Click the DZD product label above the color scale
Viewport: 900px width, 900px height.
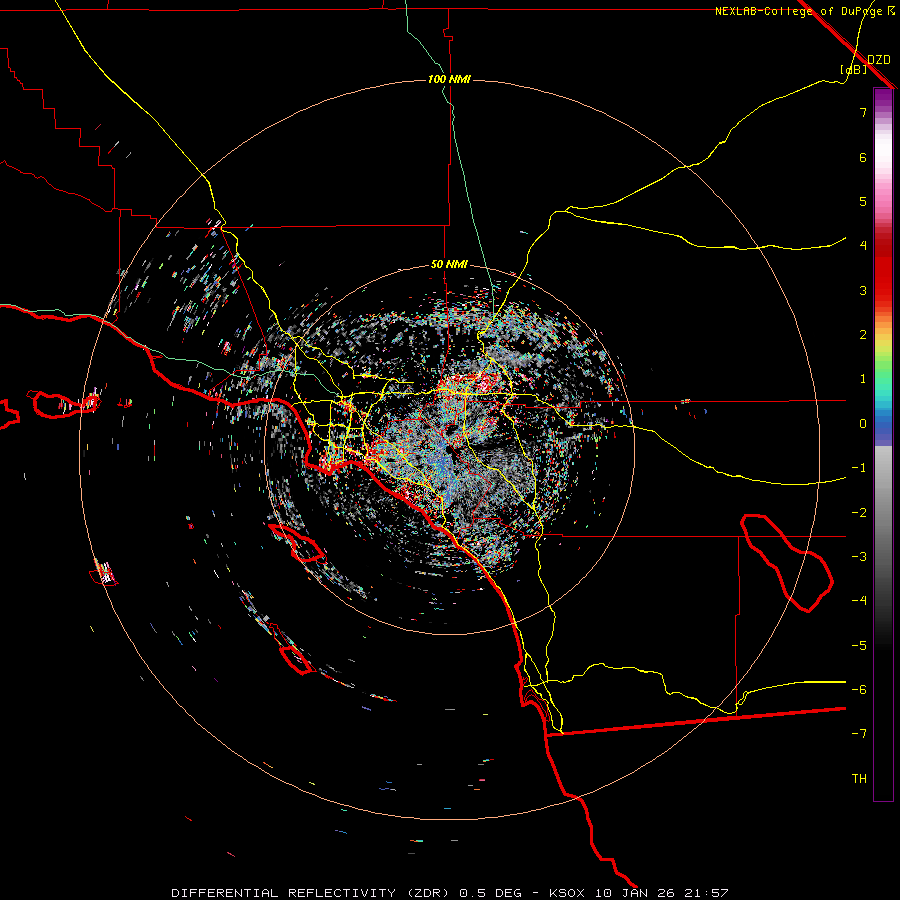coord(879,60)
